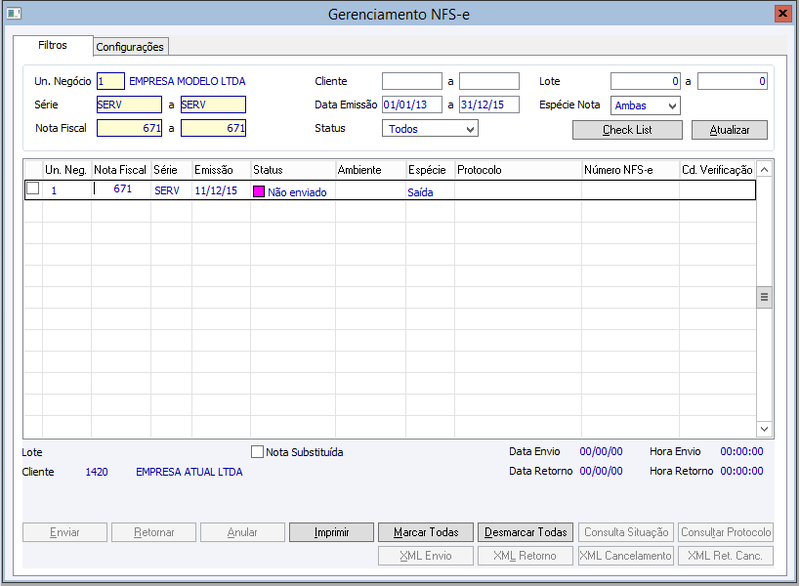800x586 pixels.
Task: Click the Un. Neg. column header
Action: (67, 170)
